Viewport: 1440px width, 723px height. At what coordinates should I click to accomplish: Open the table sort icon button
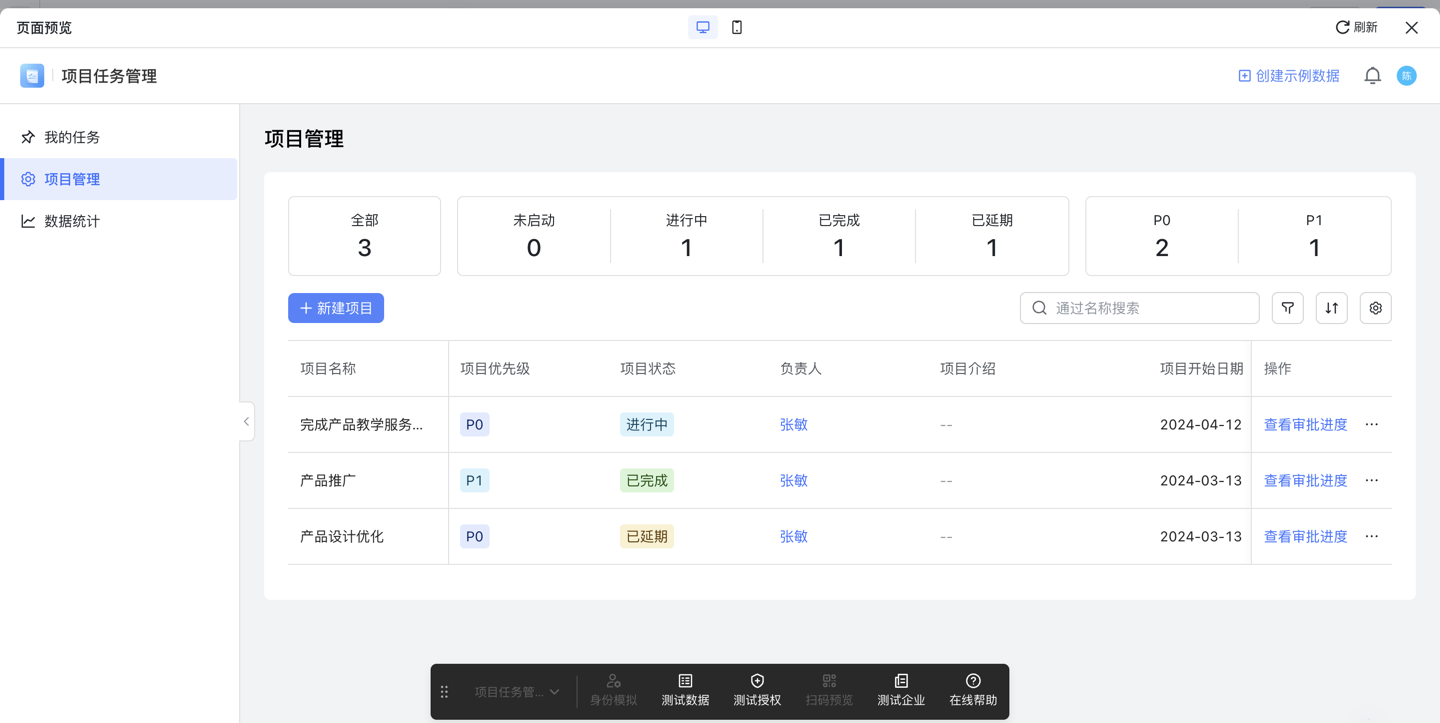[1331, 308]
